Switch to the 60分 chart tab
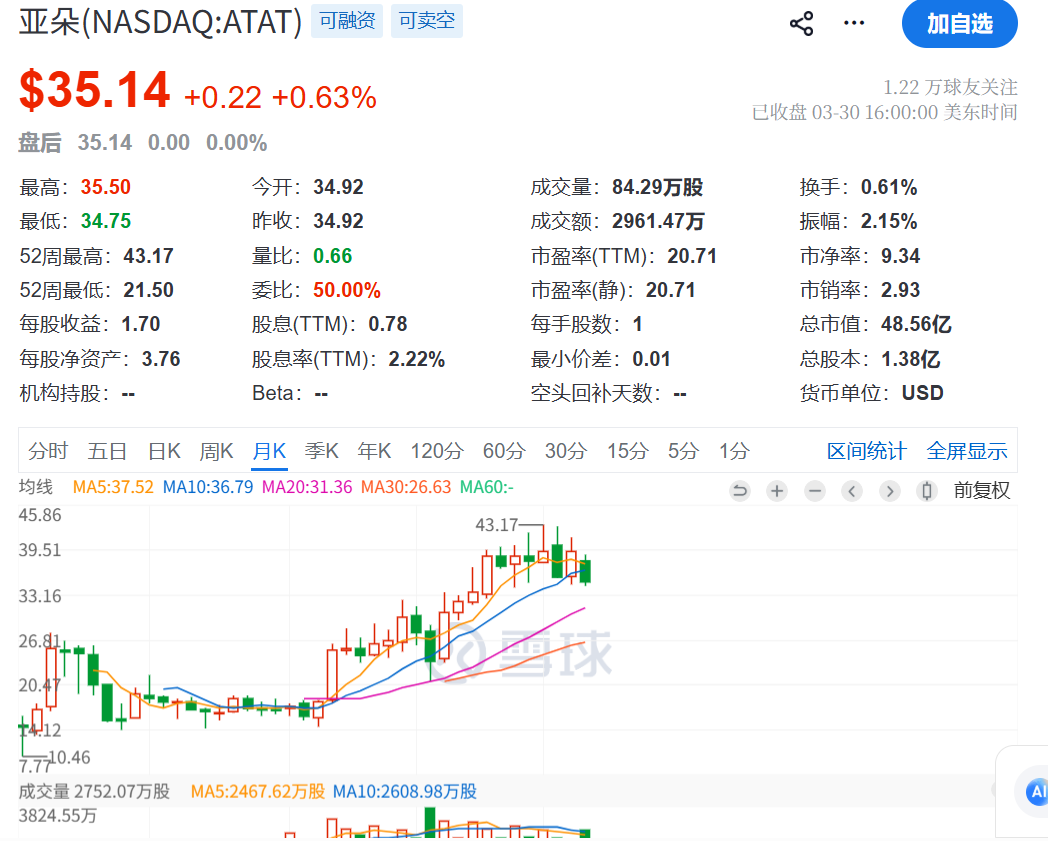This screenshot has width=1048, height=841. coord(504,451)
